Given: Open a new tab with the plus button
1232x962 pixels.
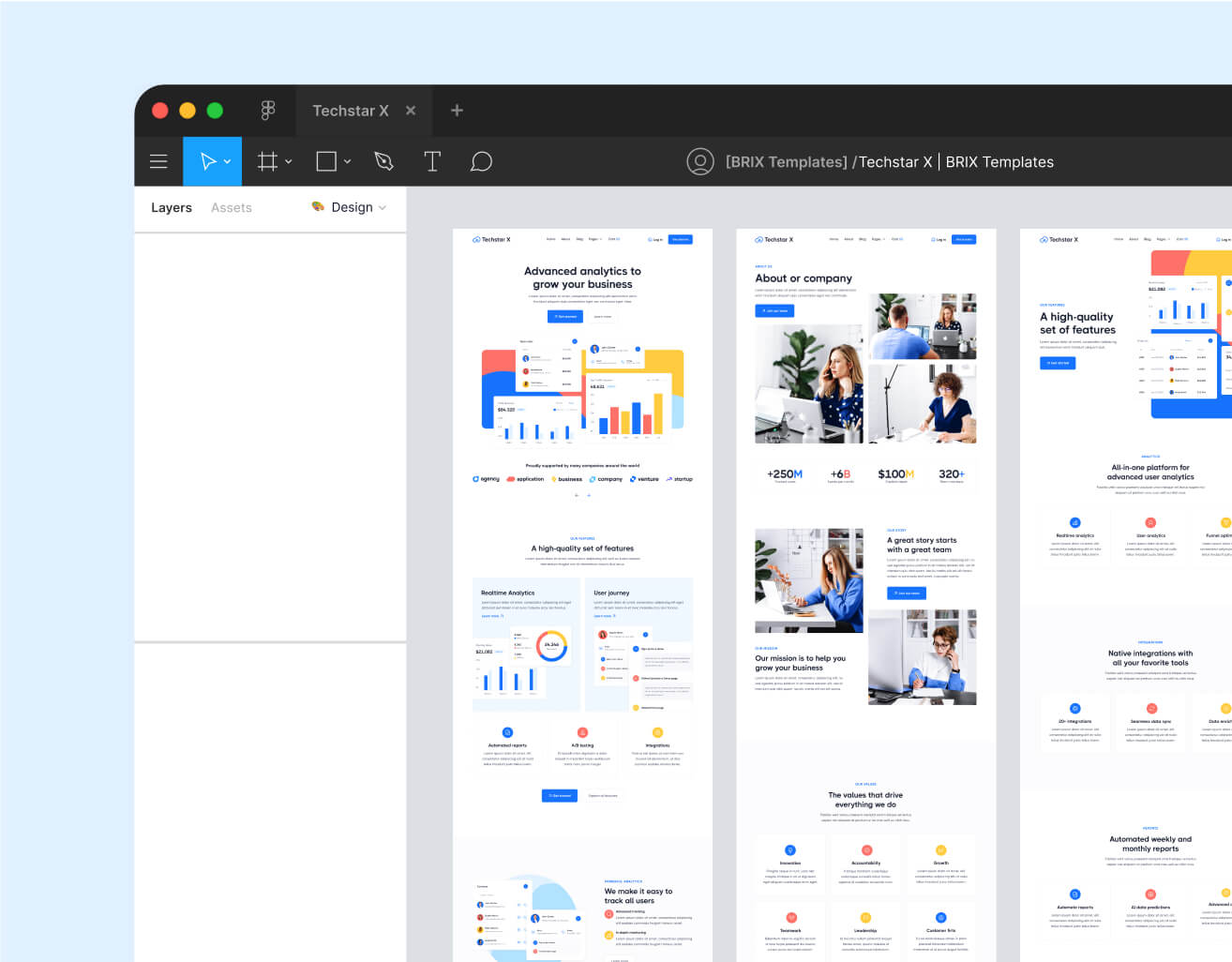Looking at the screenshot, I should click(456, 110).
